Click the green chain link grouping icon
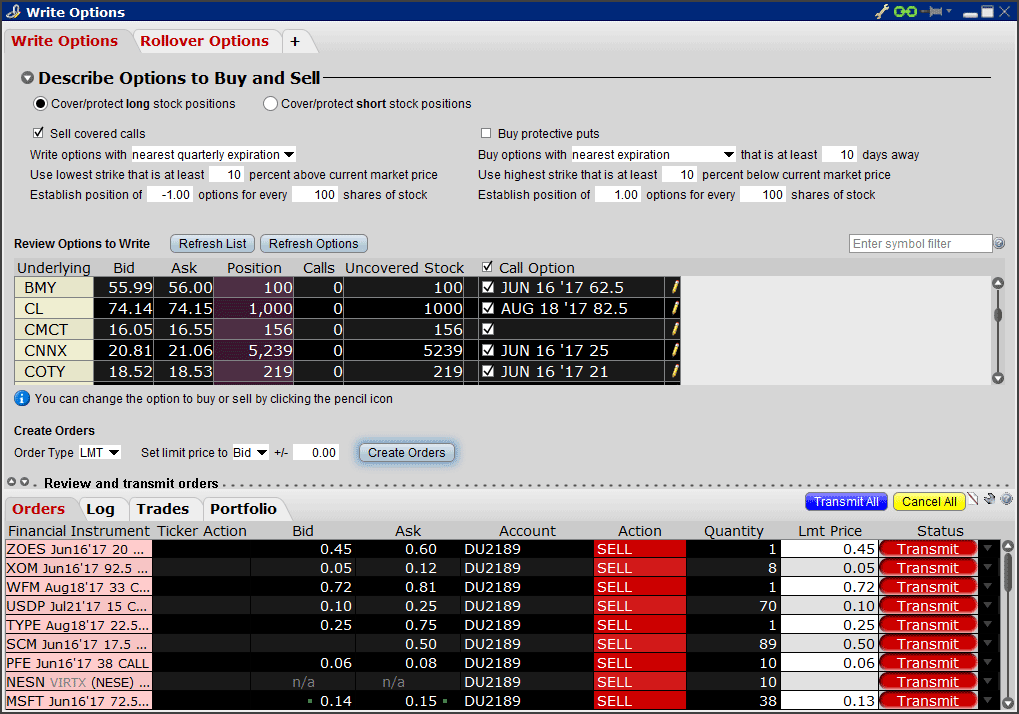The height and width of the screenshot is (714, 1019). tap(905, 12)
